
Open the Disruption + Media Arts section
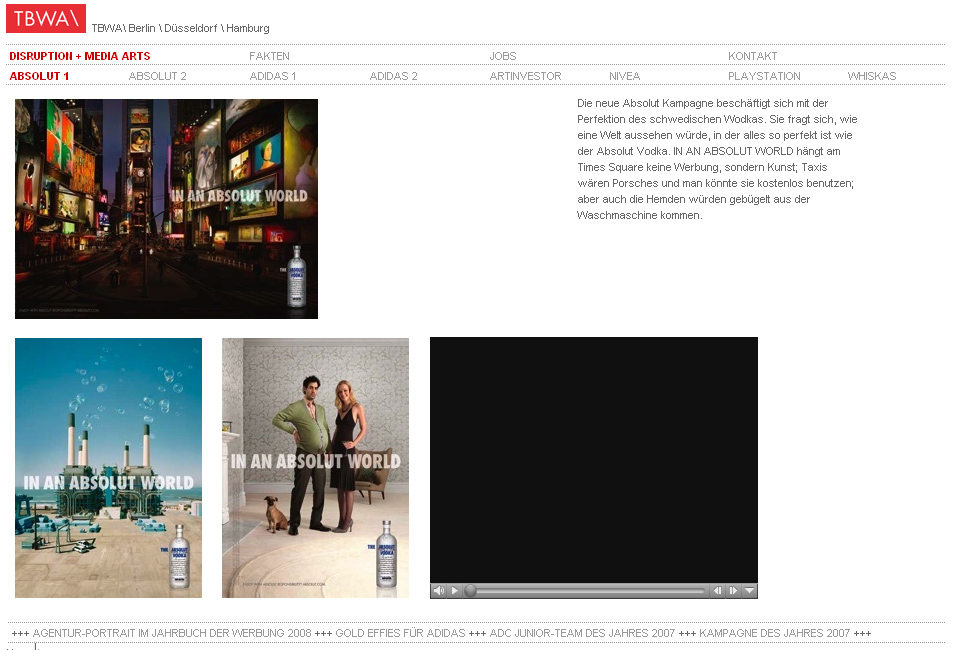(x=80, y=56)
